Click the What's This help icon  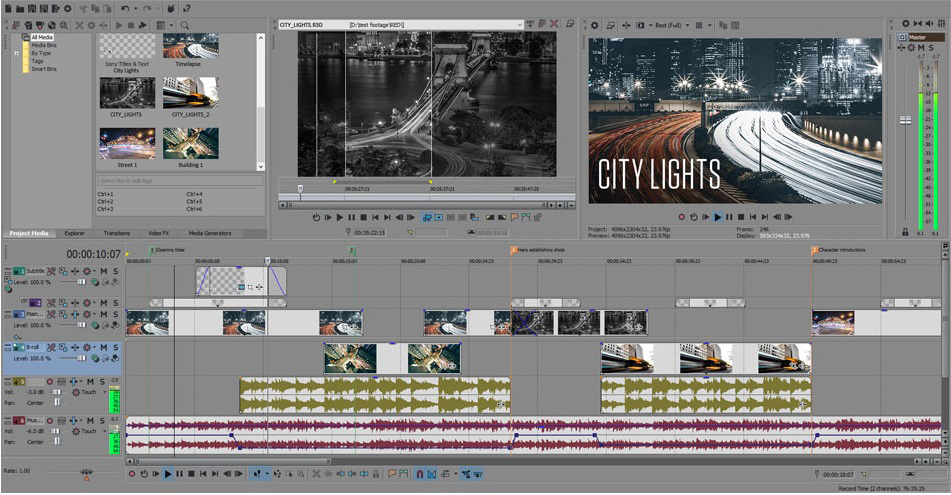coord(187,8)
